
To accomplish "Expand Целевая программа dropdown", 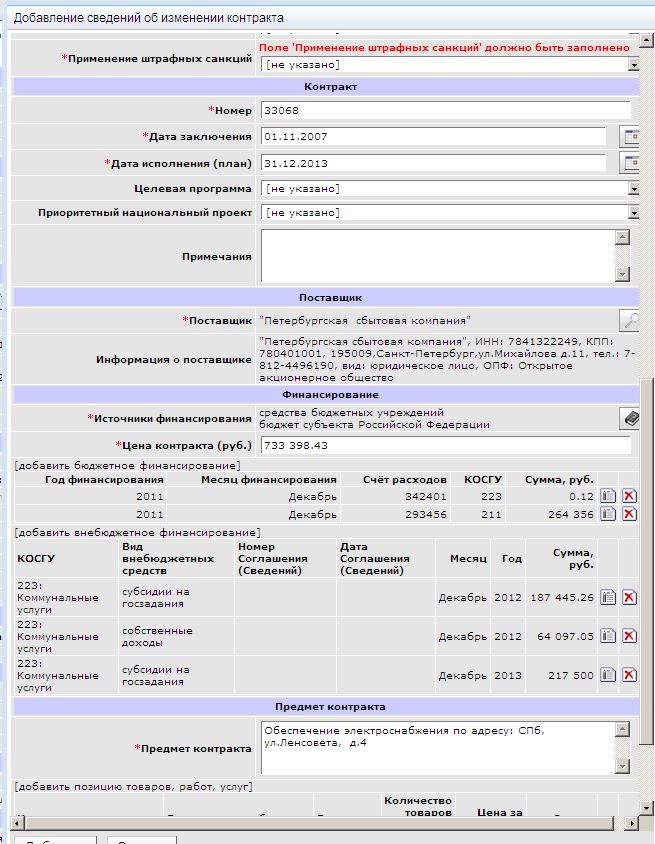I will click(x=633, y=189).
